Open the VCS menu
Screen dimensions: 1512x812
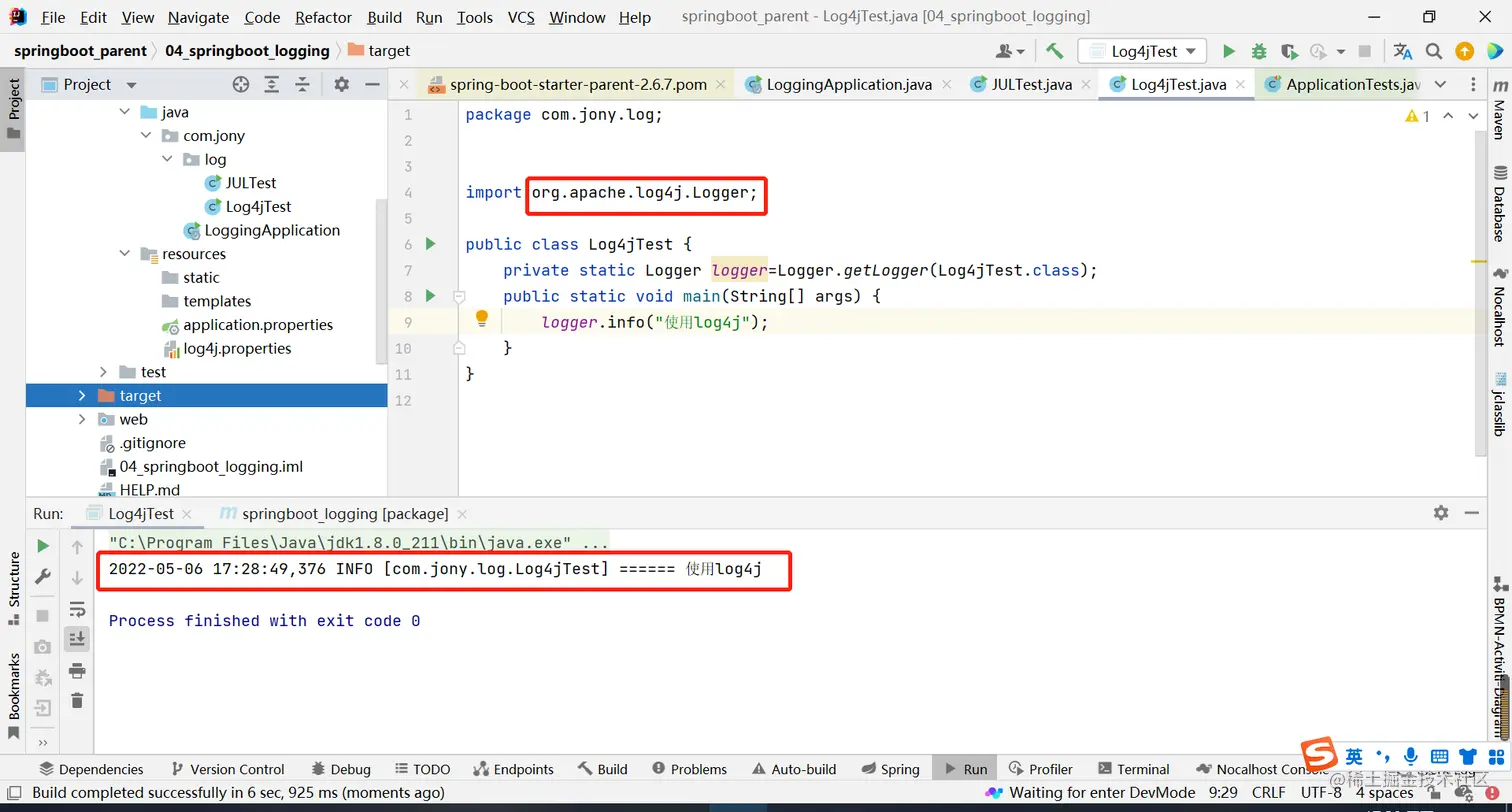(x=521, y=17)
